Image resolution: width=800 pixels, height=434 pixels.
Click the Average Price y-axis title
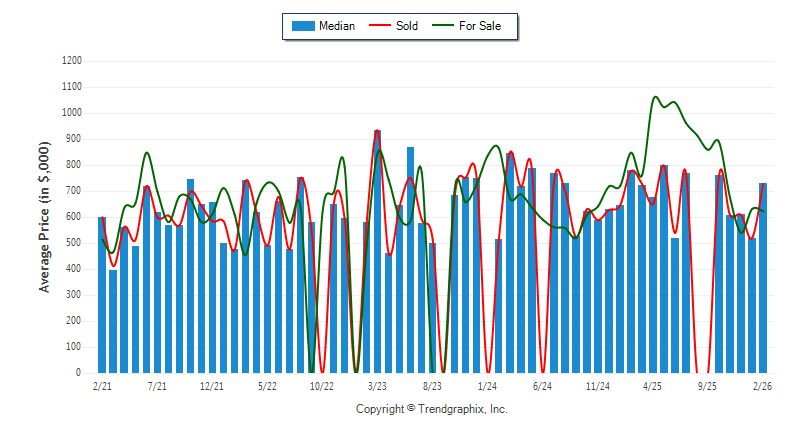click(44, 216)
